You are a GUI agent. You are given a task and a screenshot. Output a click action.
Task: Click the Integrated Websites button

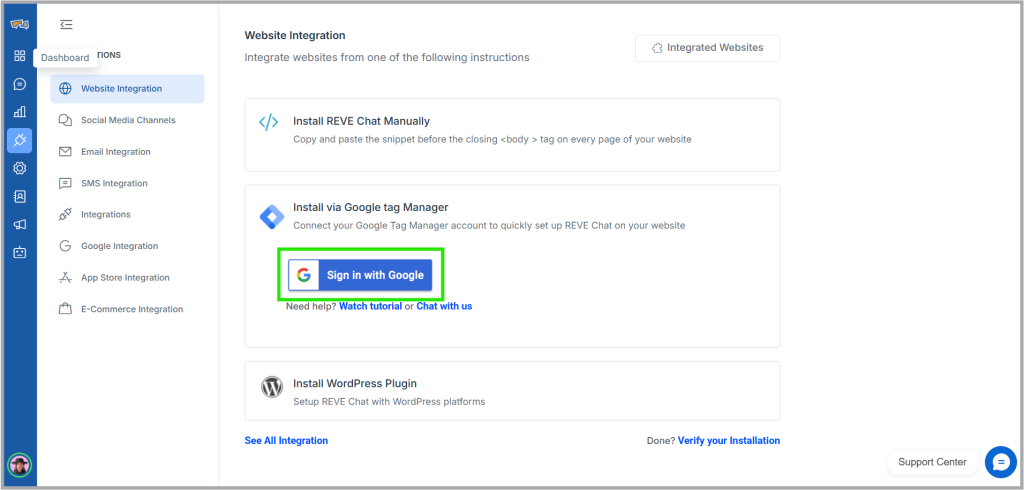[x=707, y=48]
